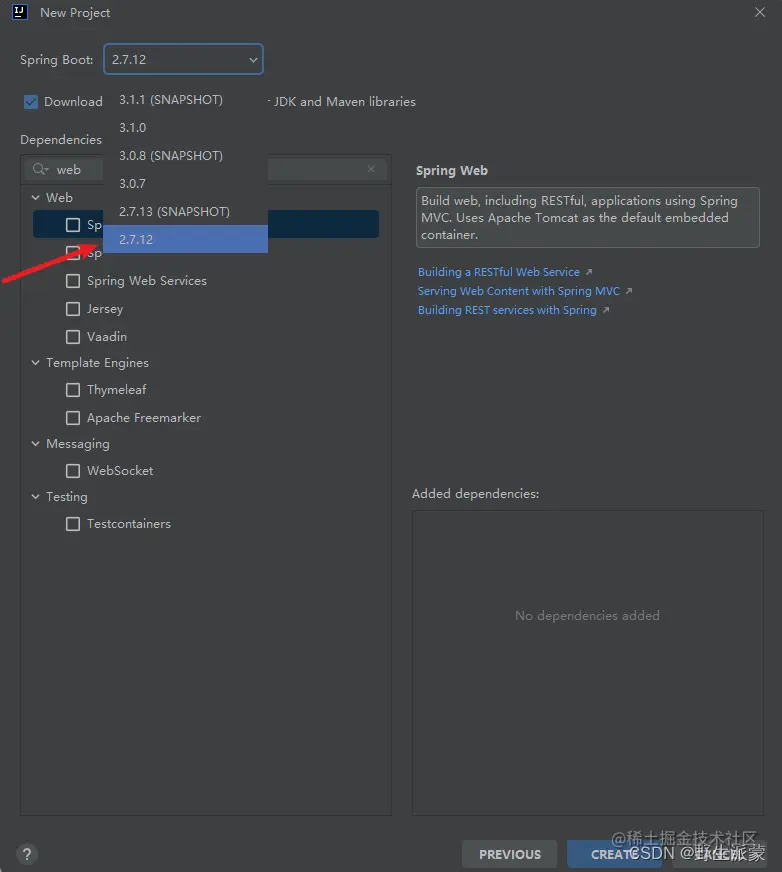
Task: Click the Spring Web description box
Action: [587, 217]
